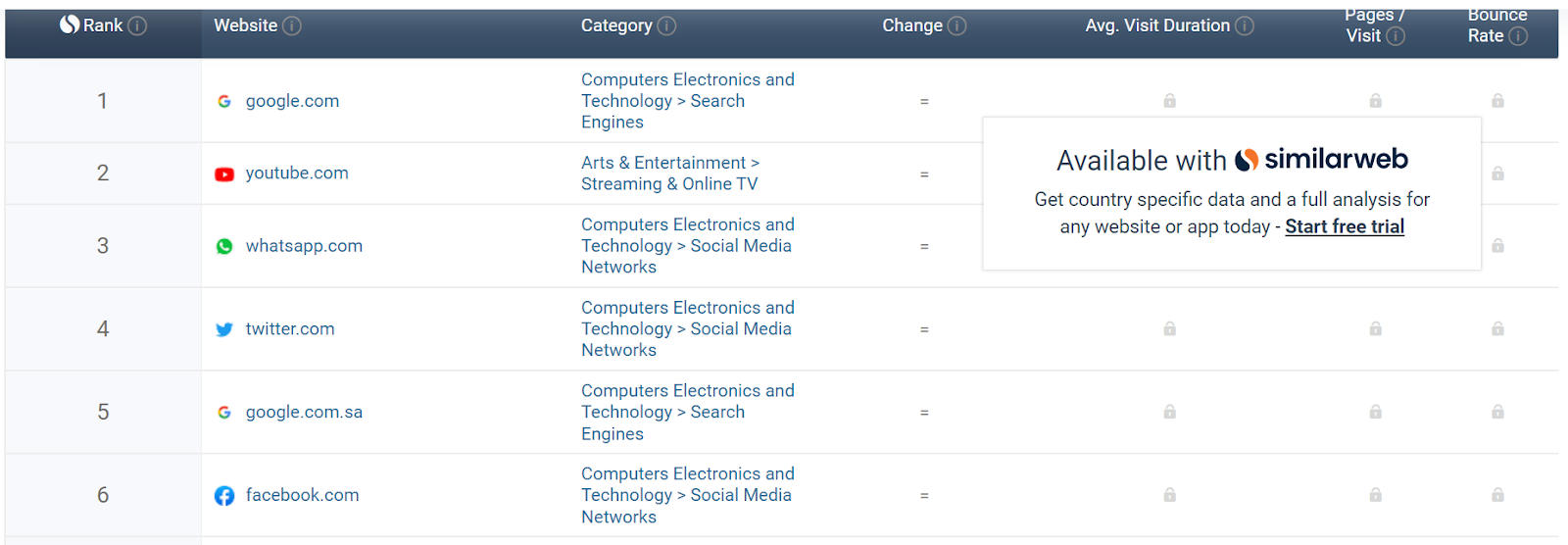The width and height of the screenshot is (1568, 545).
Task: Open the Category column info tooltip icon
Action: [666, 25]
